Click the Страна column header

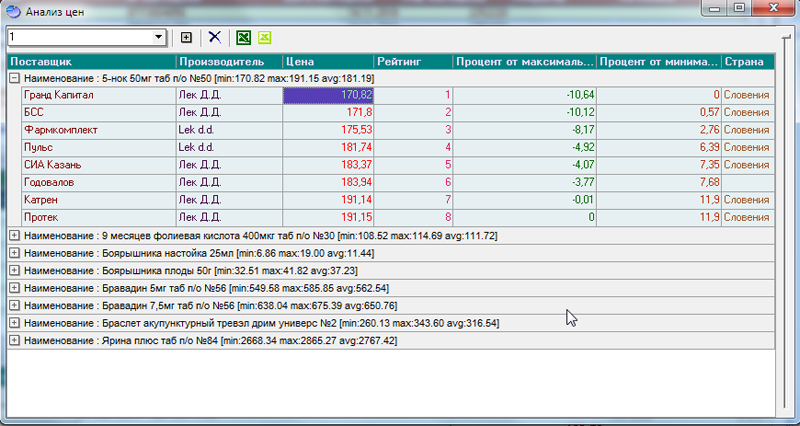pos(747,61)
